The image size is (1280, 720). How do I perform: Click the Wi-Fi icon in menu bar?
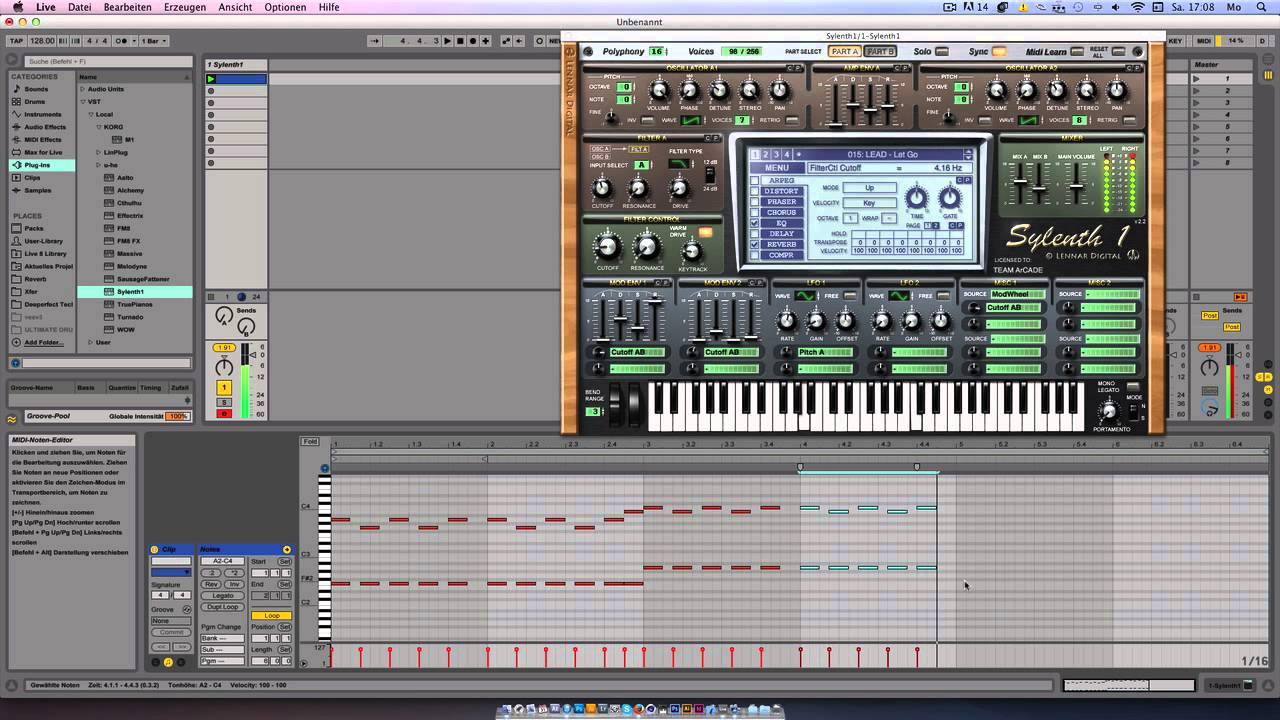(1137, 7)
